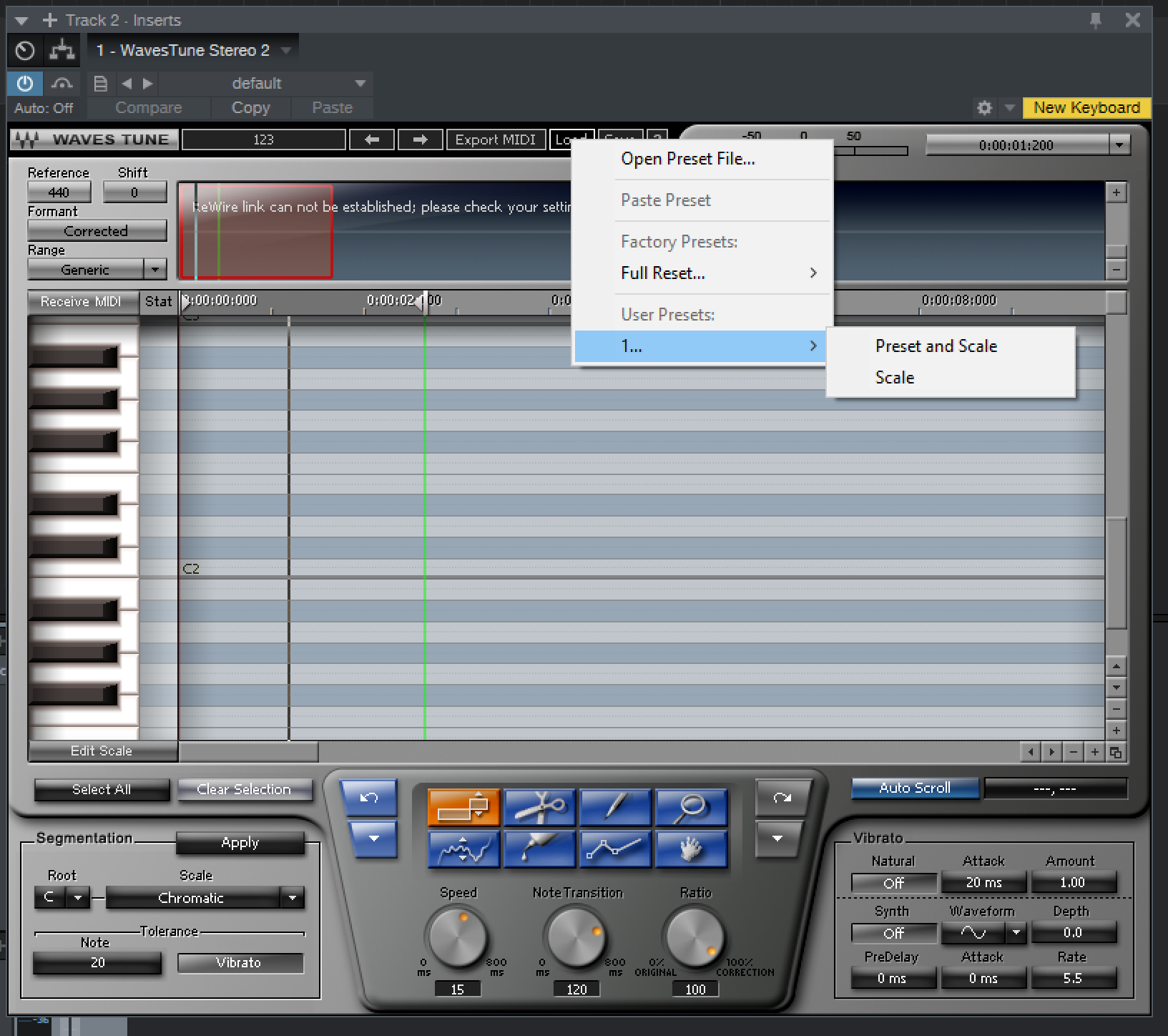This screenshot has height=1036, width=1168.
Task: Select the Pencil draw tool
Action: point(615,807)
